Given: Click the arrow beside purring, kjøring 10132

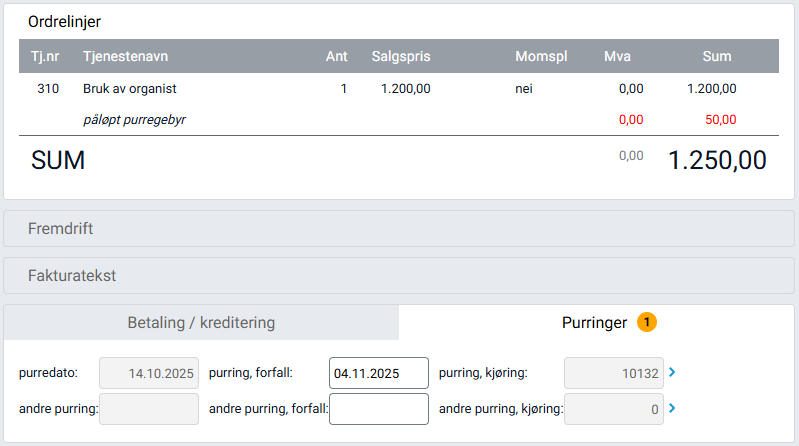Looking at the screenshot, I should pos(672,373).
